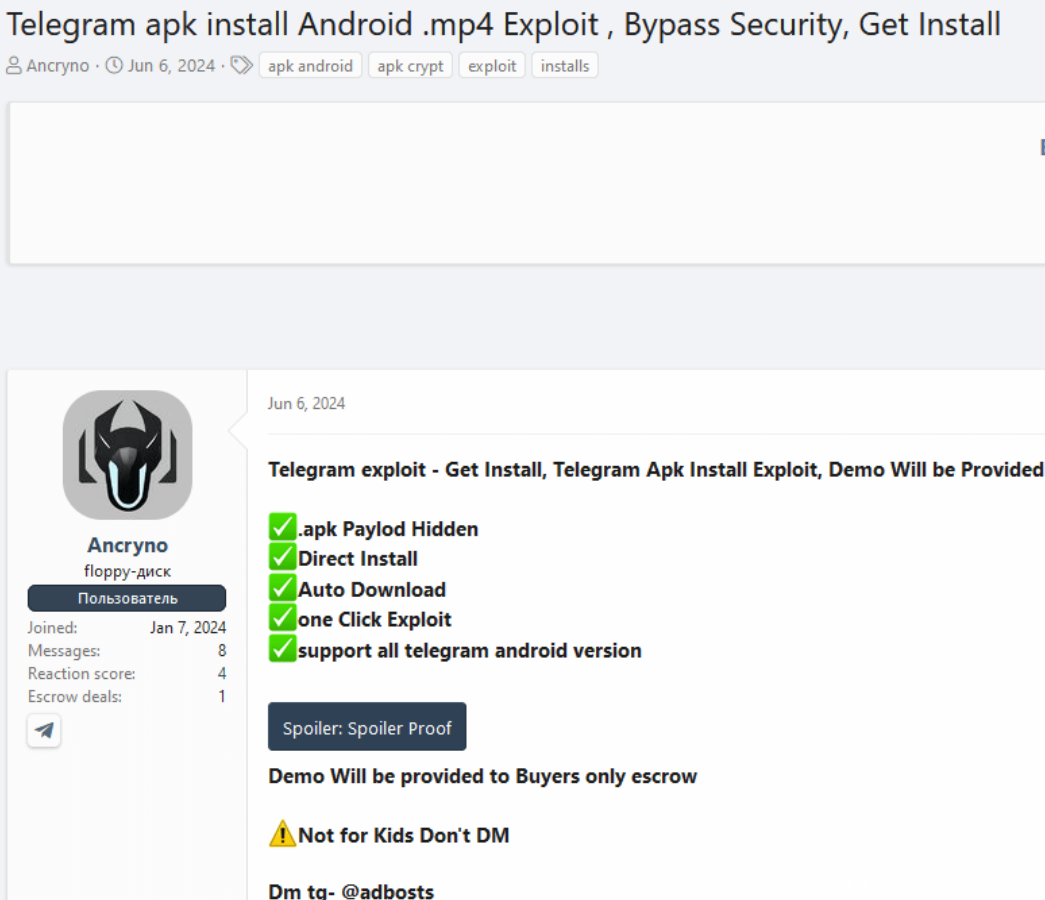Click the yellow warning triangle icon
Viewport: 1045px width, 900px height.
[282, 834]
